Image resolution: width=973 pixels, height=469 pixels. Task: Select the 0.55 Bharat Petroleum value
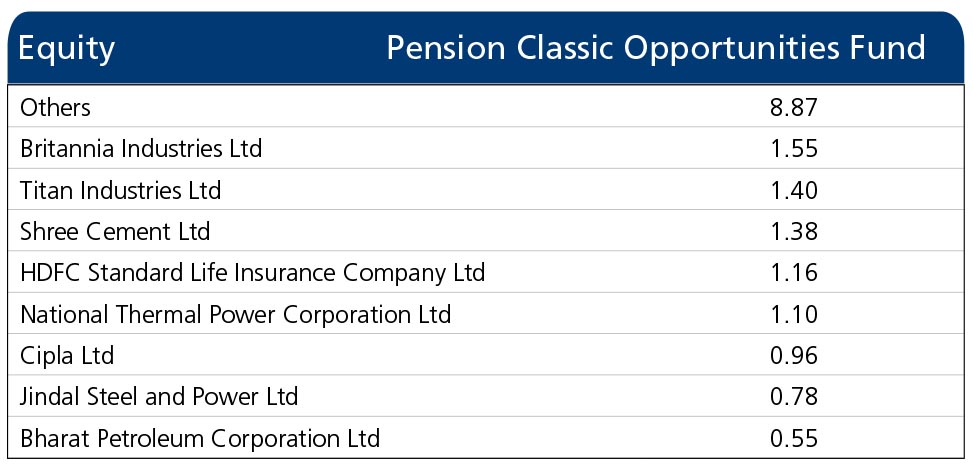[794, 439]
